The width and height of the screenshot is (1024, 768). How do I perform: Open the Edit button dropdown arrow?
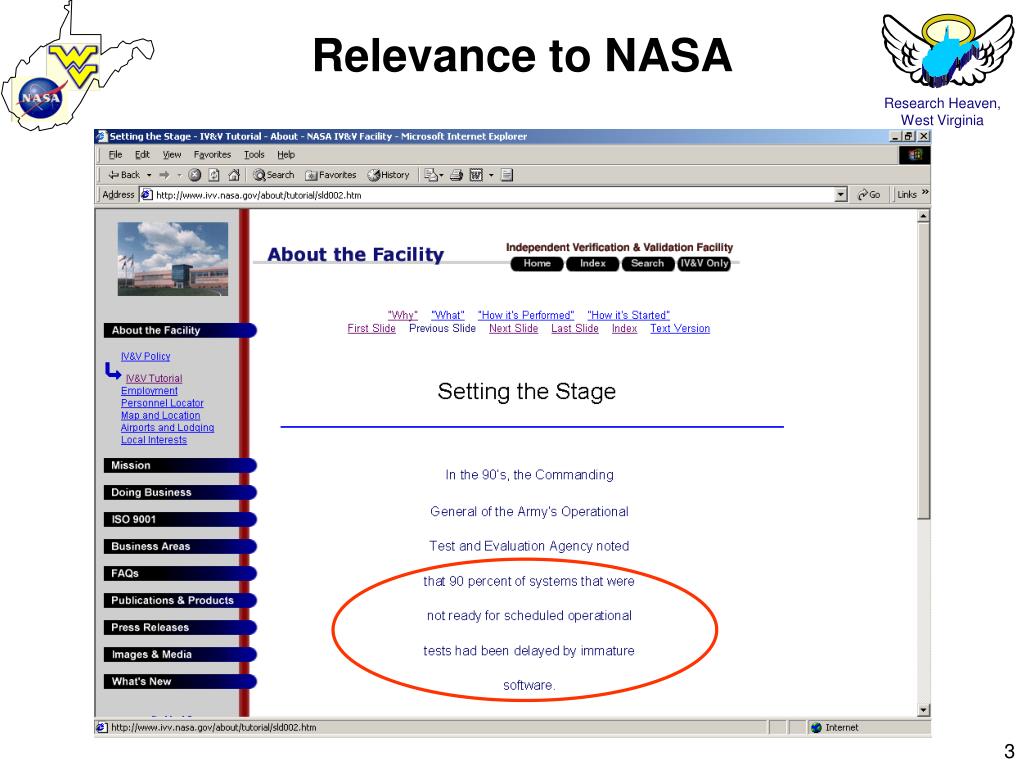point(491,175)
